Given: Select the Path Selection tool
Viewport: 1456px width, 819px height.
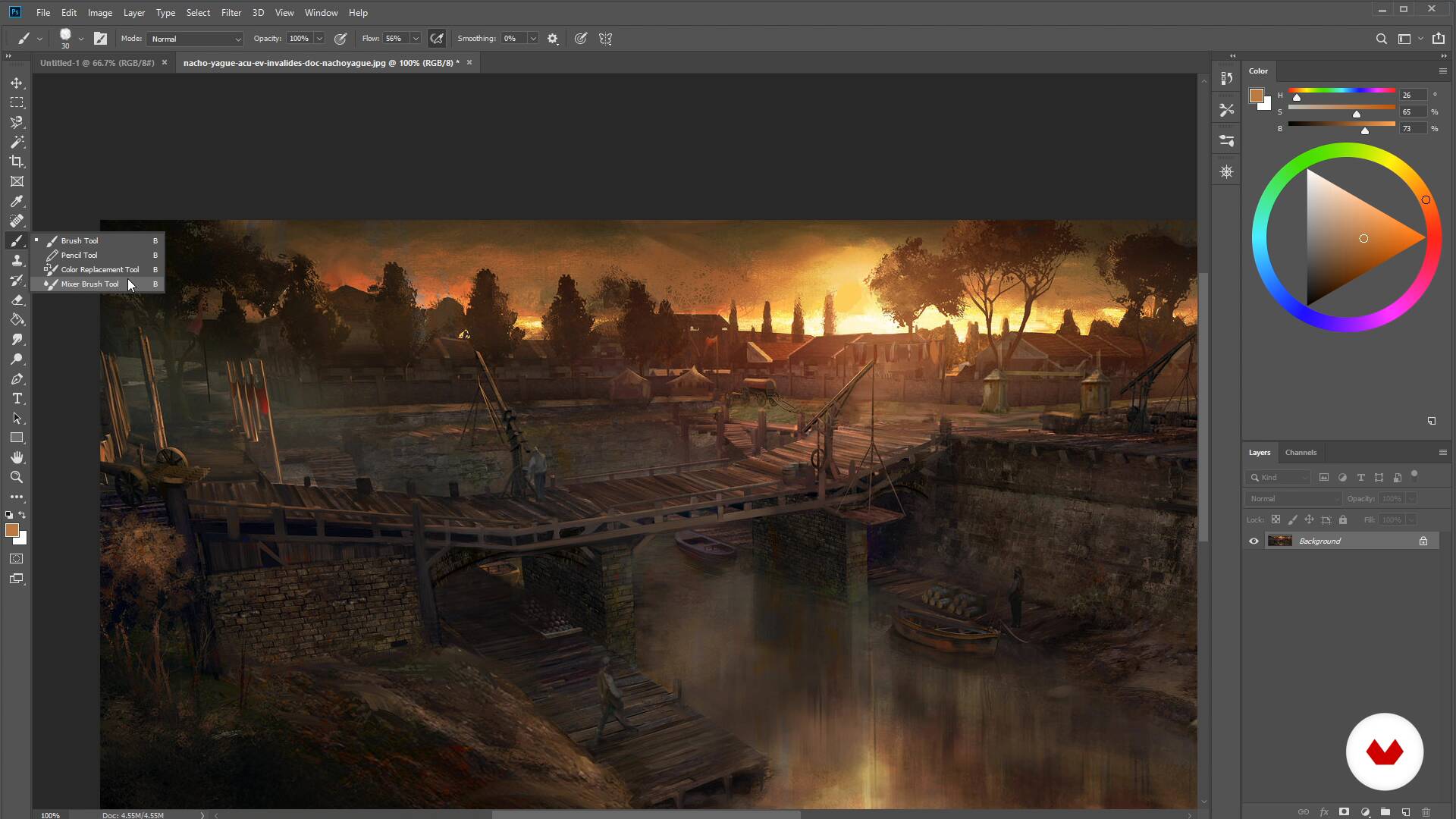Looking at the screenshot, I should pyautogui.click(x=17, y=418).
